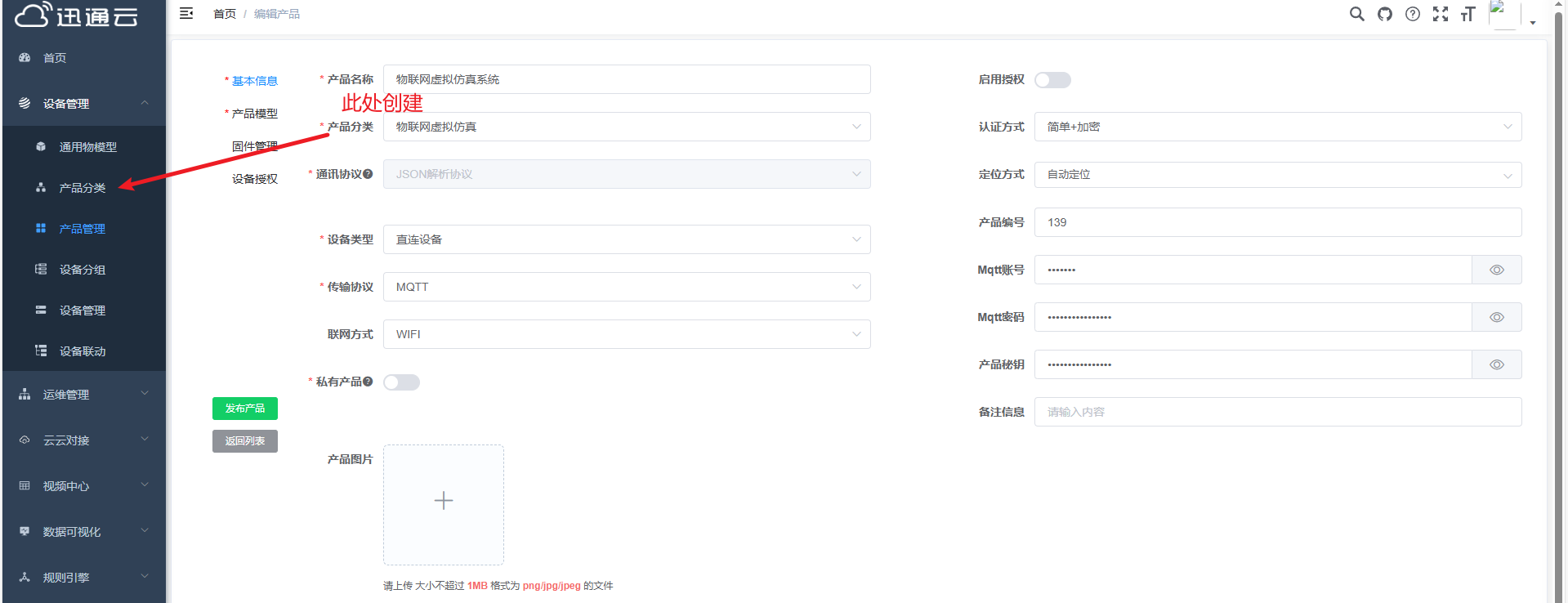1568x603 pixels.
Task: Open the 产品分类 dropdown
Action: [x=626, y=127]
